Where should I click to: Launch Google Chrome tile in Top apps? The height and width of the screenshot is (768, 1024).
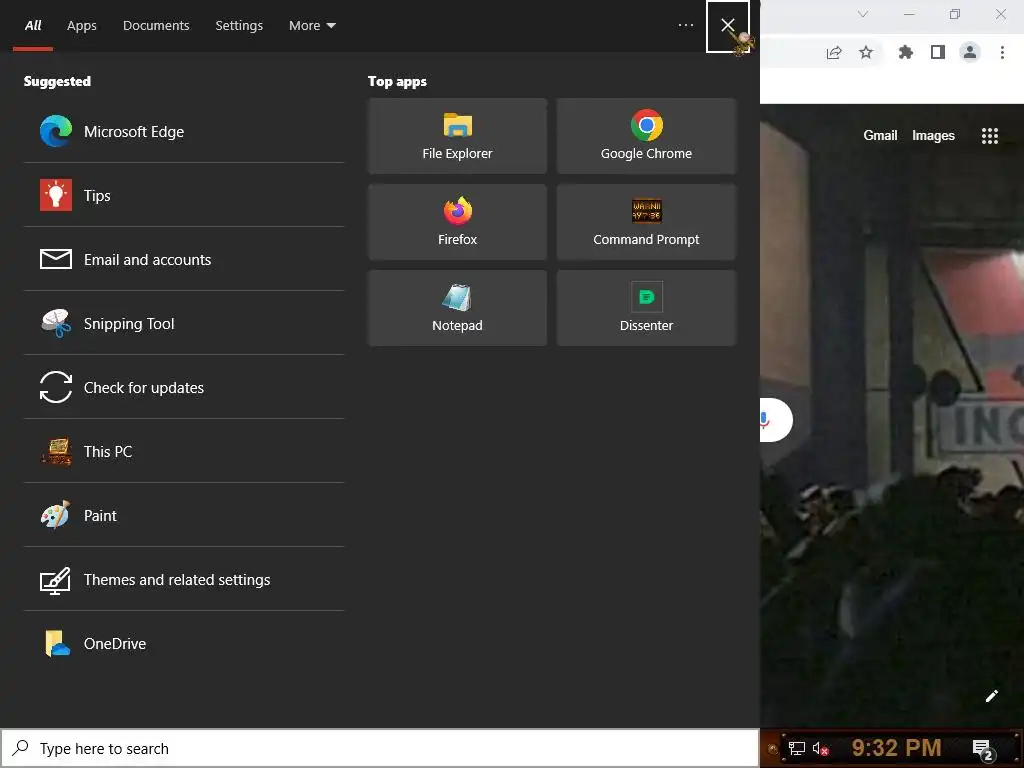pyautogui.click(x=646, y=136)
